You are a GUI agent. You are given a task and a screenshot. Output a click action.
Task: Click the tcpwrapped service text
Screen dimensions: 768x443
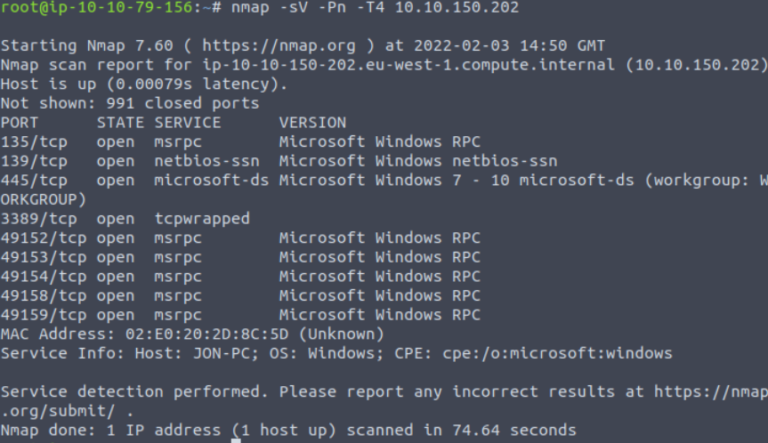pyautogui.click(x=202, y=218)
